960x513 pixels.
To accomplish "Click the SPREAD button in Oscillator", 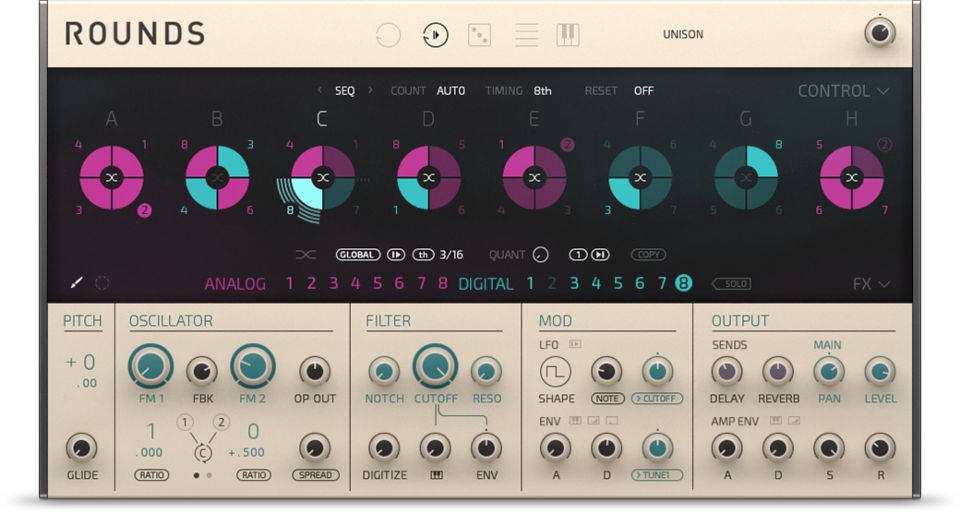I will point(315,475).
